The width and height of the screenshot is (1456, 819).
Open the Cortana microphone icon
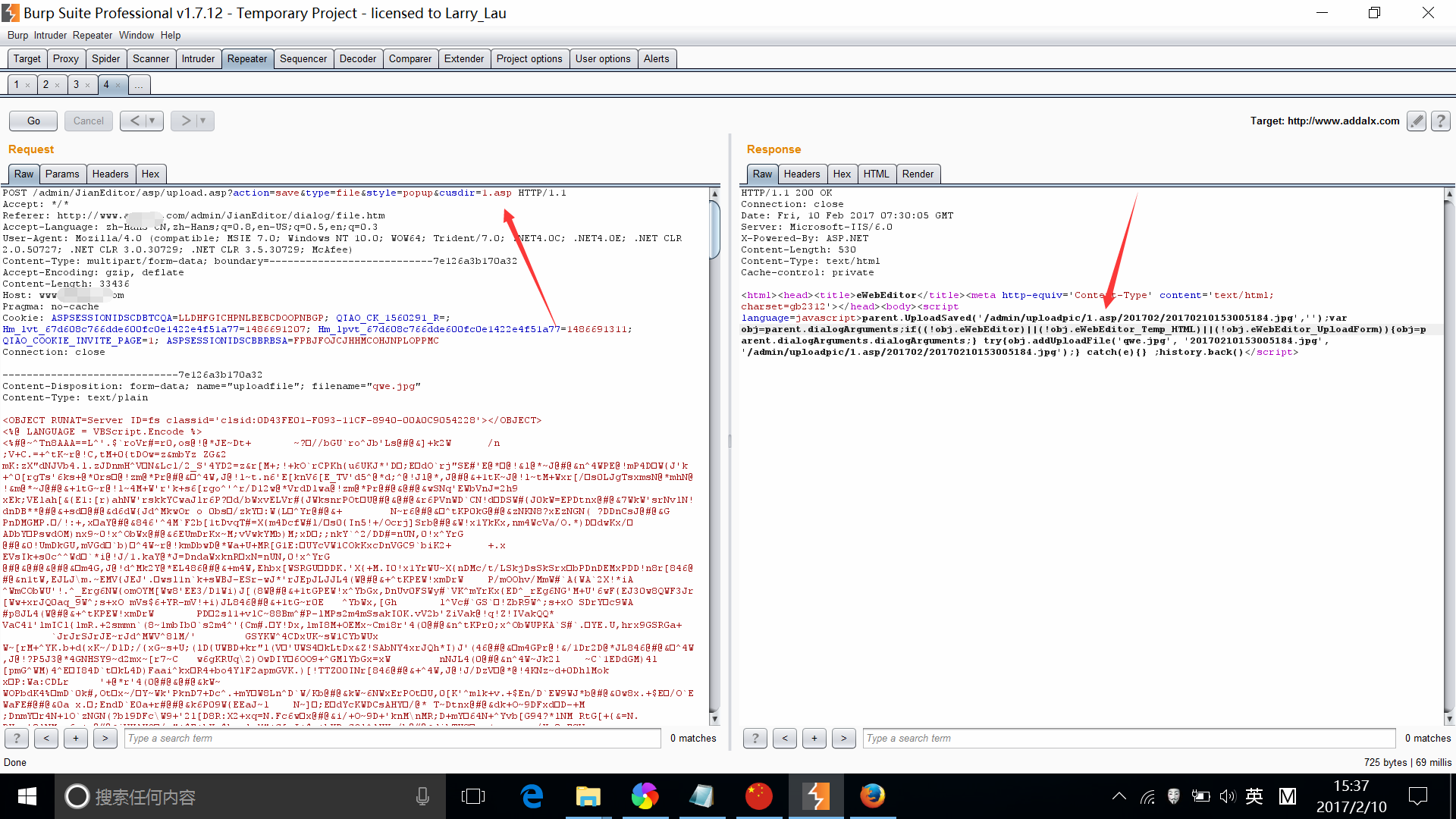422,796
